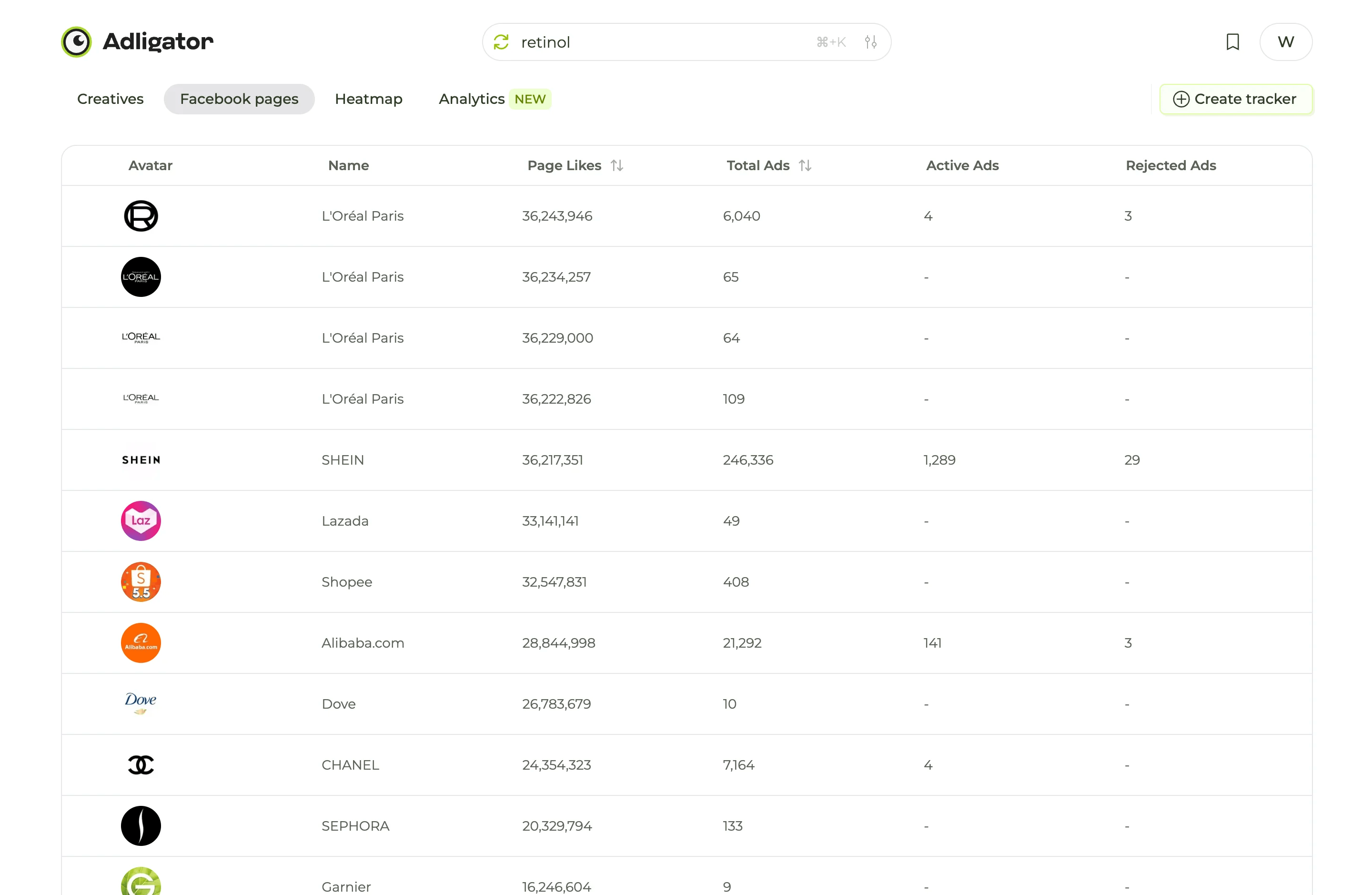Click the Dove logo avatar
The width and height of the screenshot is (1372, 895).
pyautogui.click(x=141, y=703)
